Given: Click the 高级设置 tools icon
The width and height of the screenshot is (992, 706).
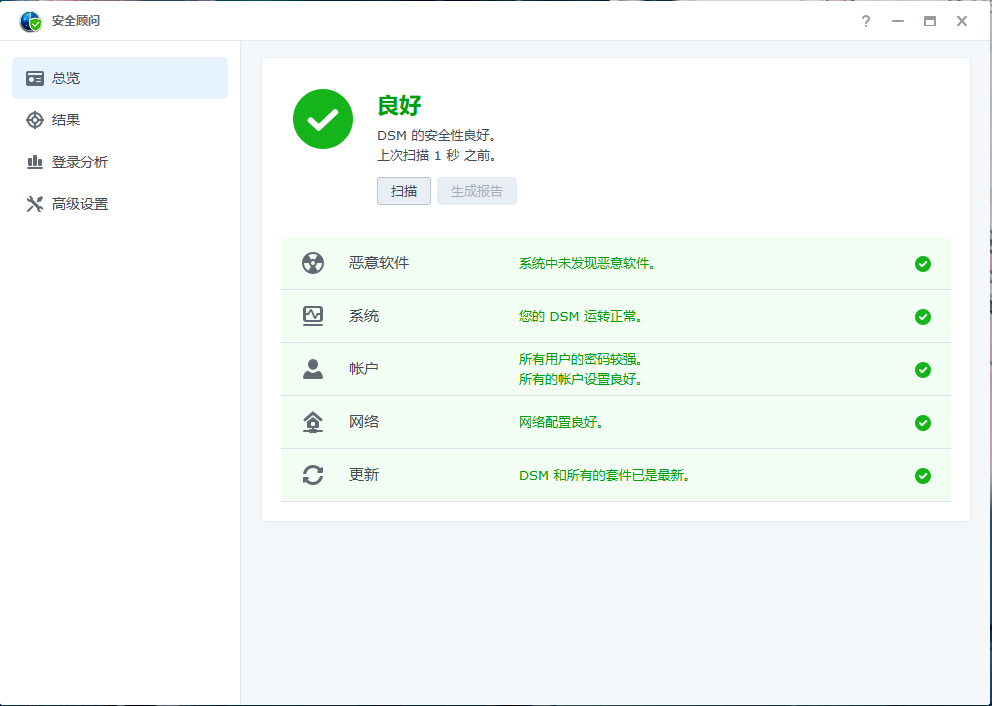Looking at the screenshot, I should [35, 204].
